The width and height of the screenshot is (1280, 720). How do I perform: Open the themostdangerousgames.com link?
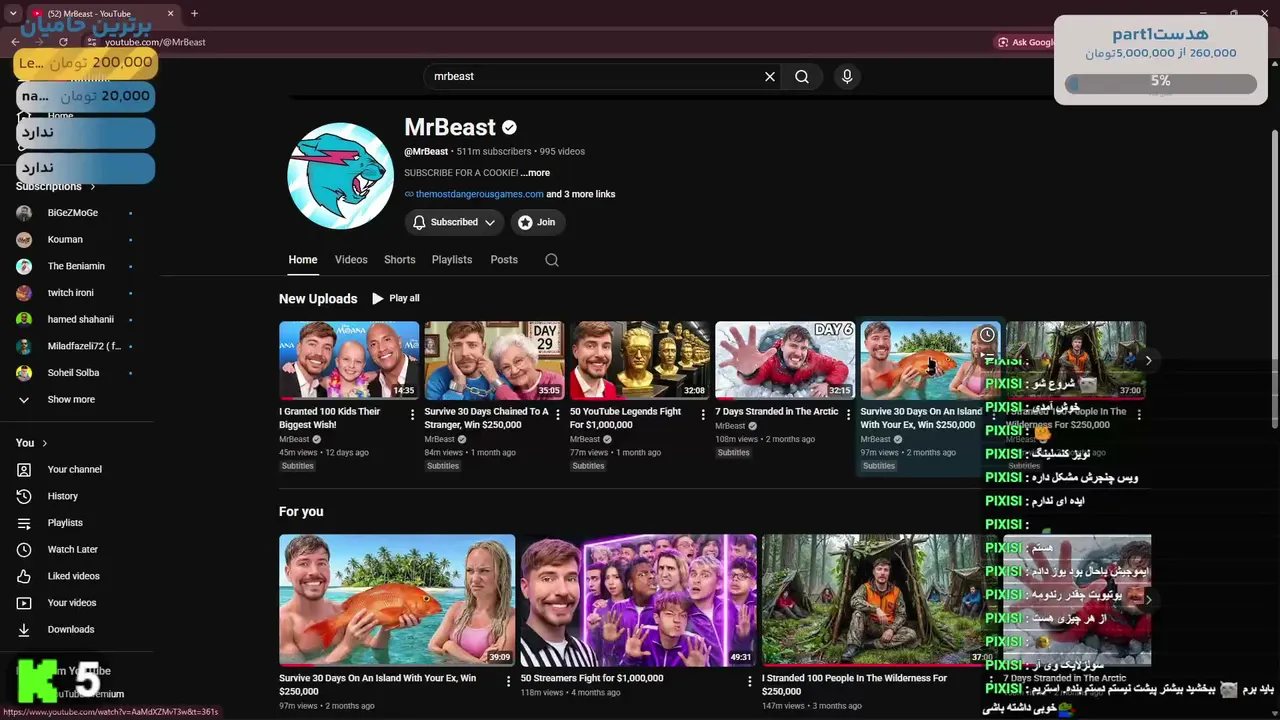click(480, 194)
